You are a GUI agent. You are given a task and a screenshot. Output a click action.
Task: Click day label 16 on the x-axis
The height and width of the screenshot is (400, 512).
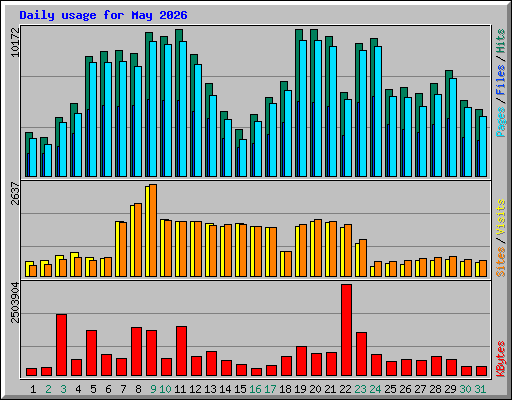255,389
